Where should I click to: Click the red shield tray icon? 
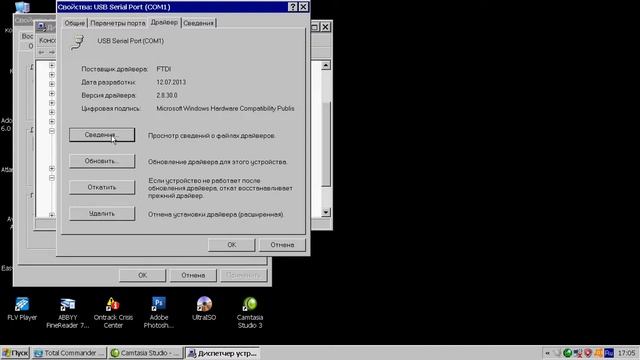pos(588,353)
